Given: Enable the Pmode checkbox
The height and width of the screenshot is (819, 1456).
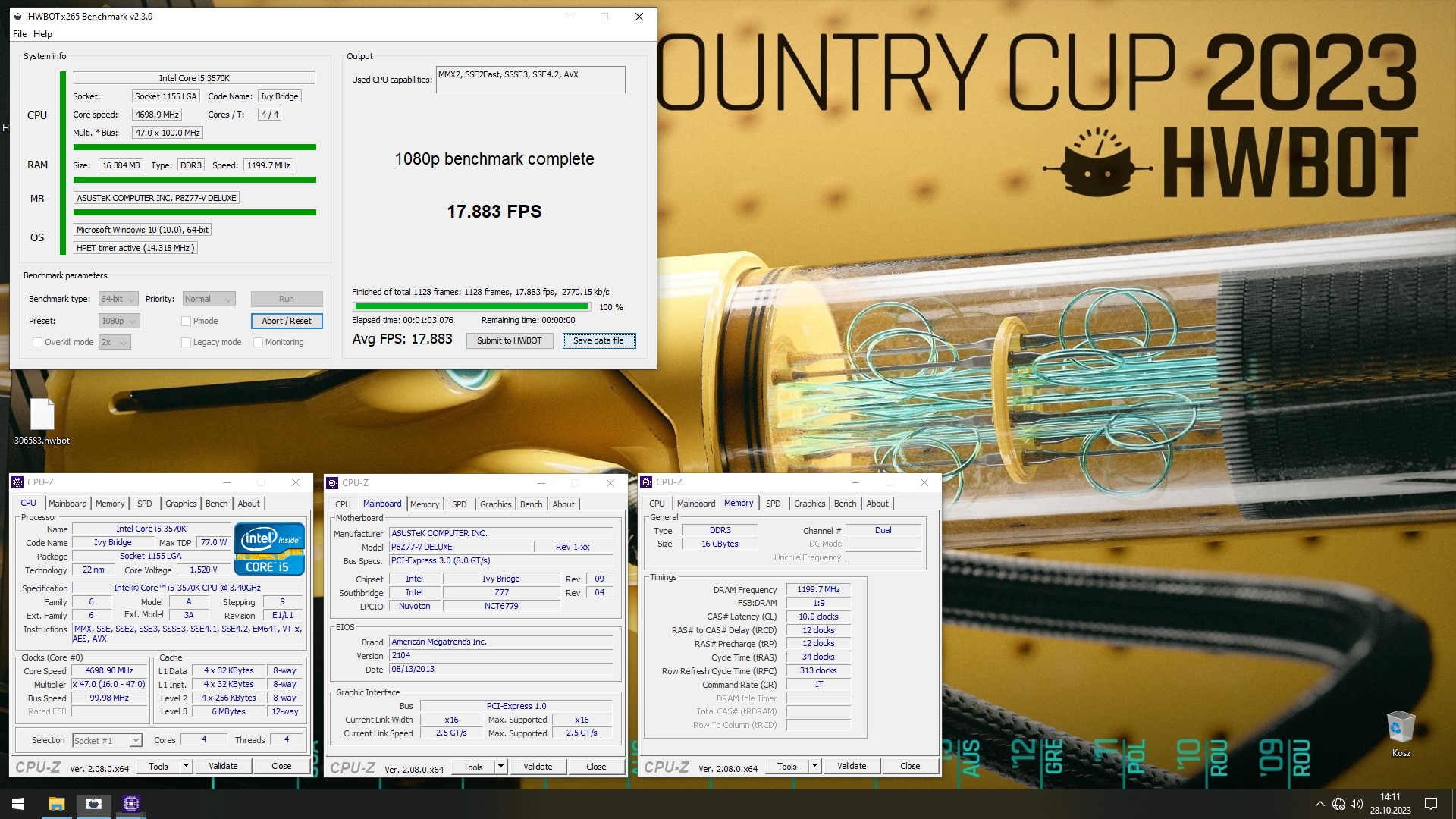Looking at the screenshot, I should [x=186, y=321].
